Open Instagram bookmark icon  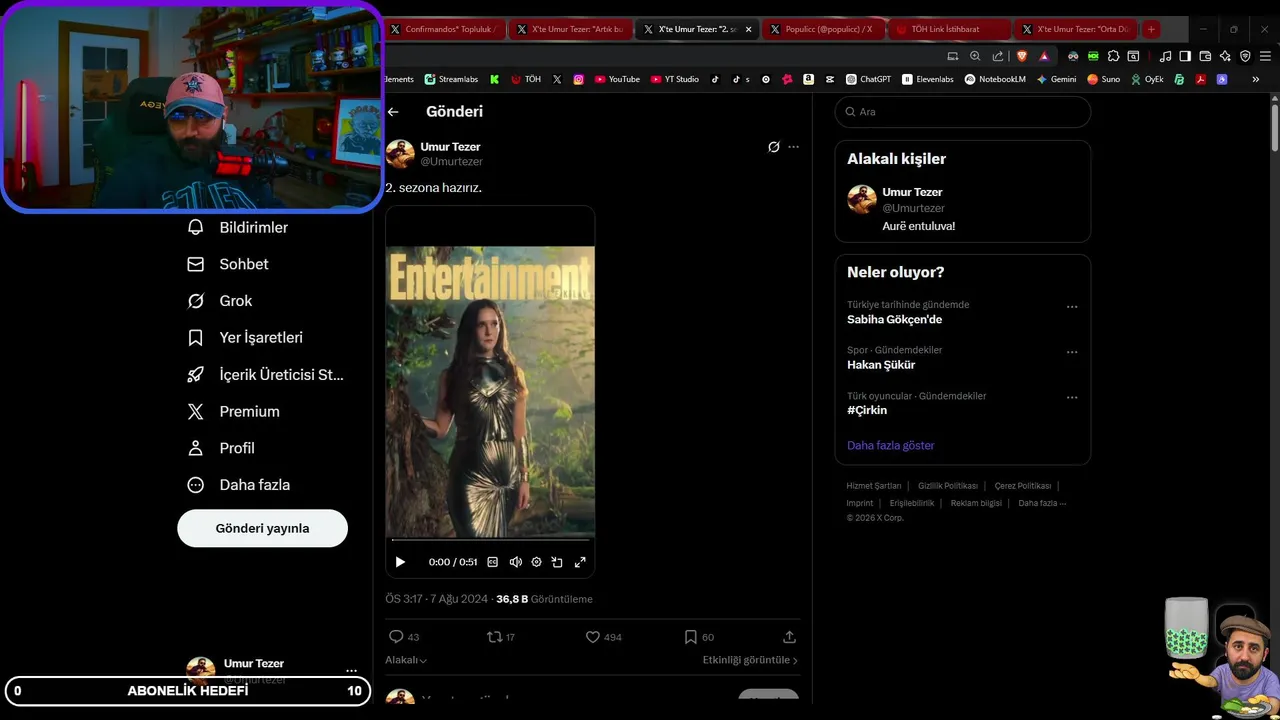(578, 79)
